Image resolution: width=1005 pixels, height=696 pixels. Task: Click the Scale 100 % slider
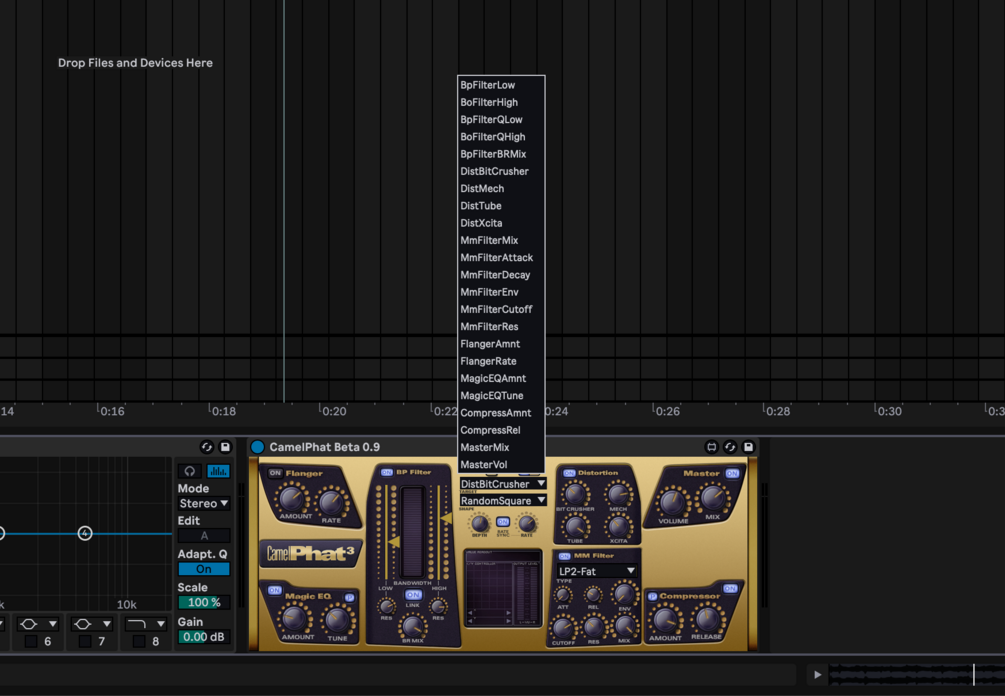(x=204, y=602)
